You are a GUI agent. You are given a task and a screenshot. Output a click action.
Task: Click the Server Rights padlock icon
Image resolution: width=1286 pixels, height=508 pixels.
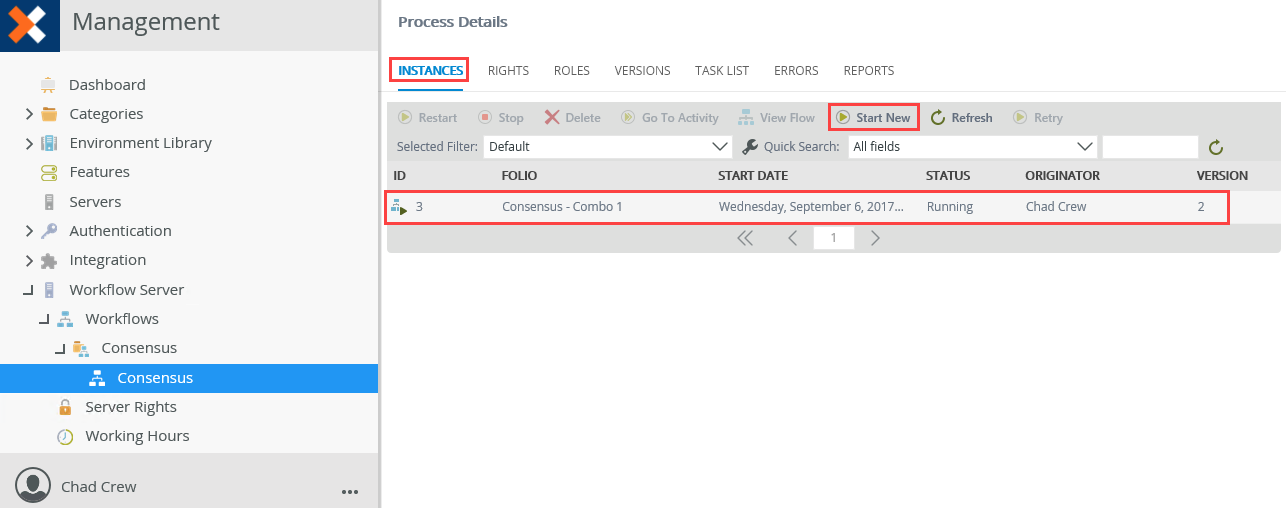(65, 407)
